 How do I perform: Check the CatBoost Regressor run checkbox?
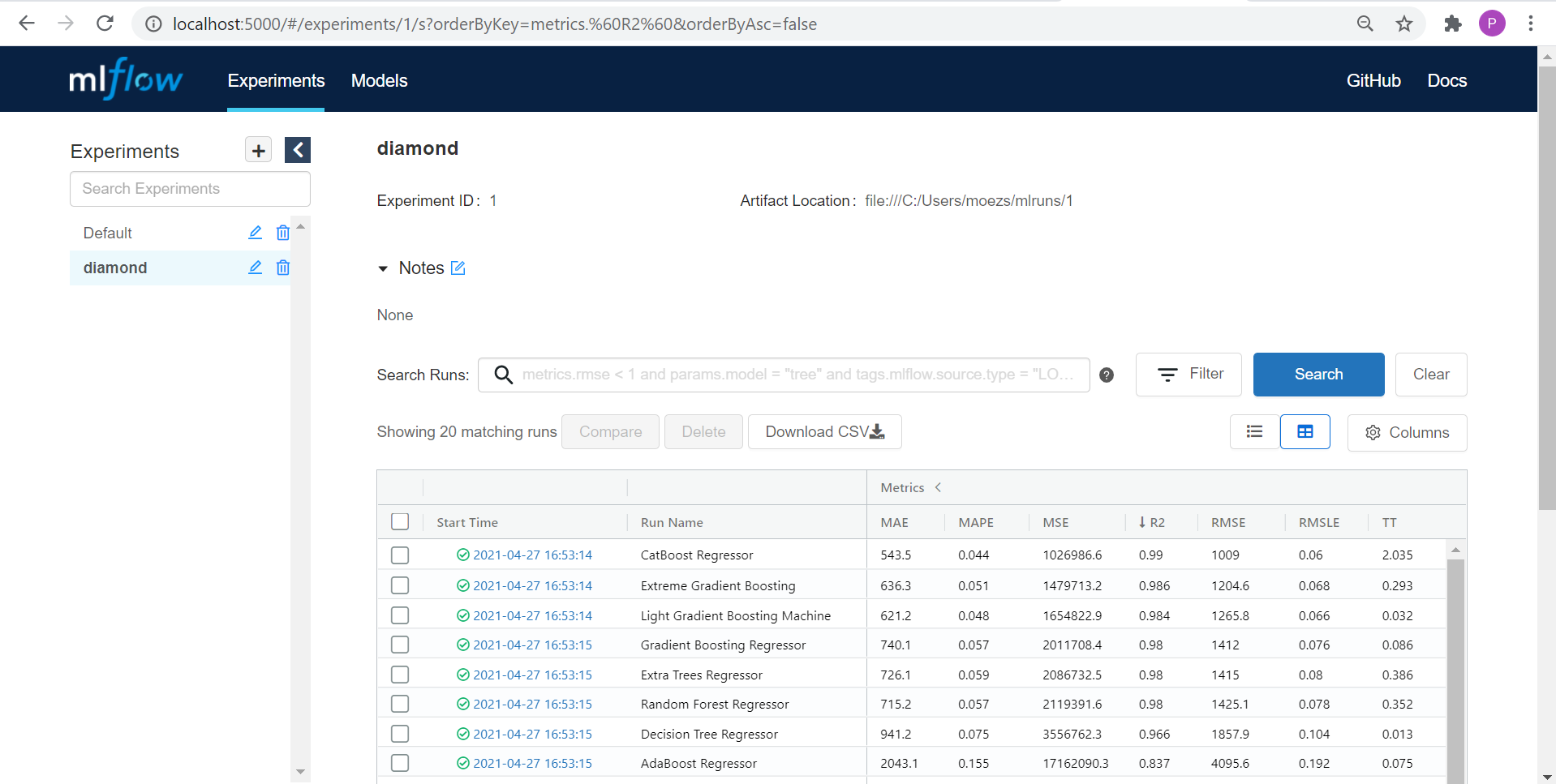click(400, 555)
